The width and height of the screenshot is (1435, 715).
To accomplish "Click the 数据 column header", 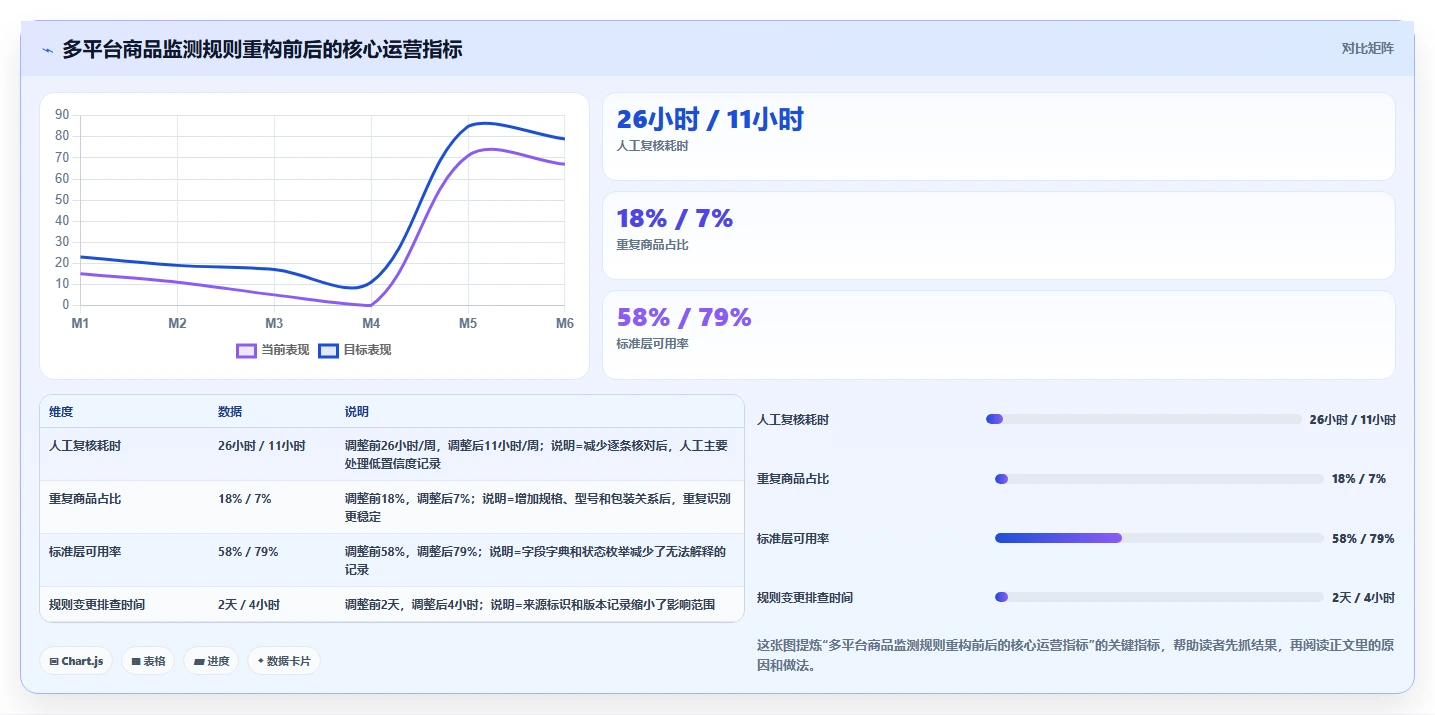I will [x=230, y=412].
